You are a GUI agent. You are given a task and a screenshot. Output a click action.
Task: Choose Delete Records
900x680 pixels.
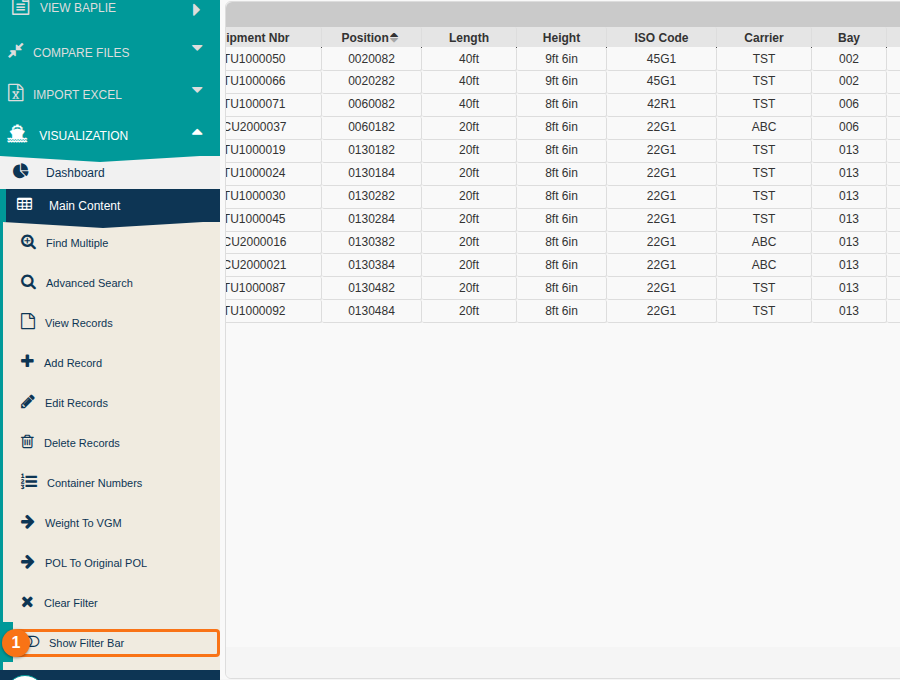click(x=82, y=443)
